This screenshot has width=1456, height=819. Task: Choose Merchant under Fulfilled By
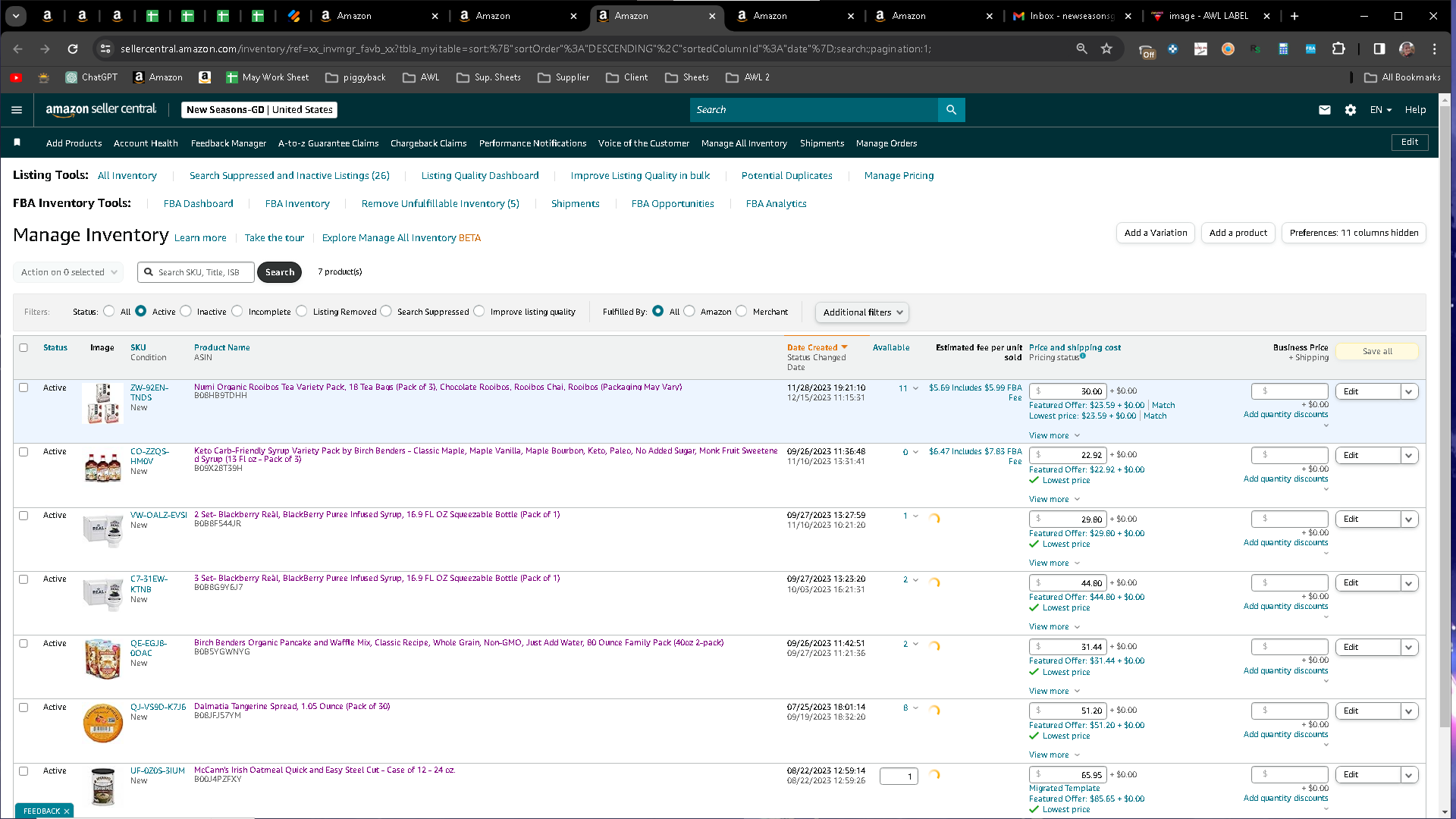[742, 311]
